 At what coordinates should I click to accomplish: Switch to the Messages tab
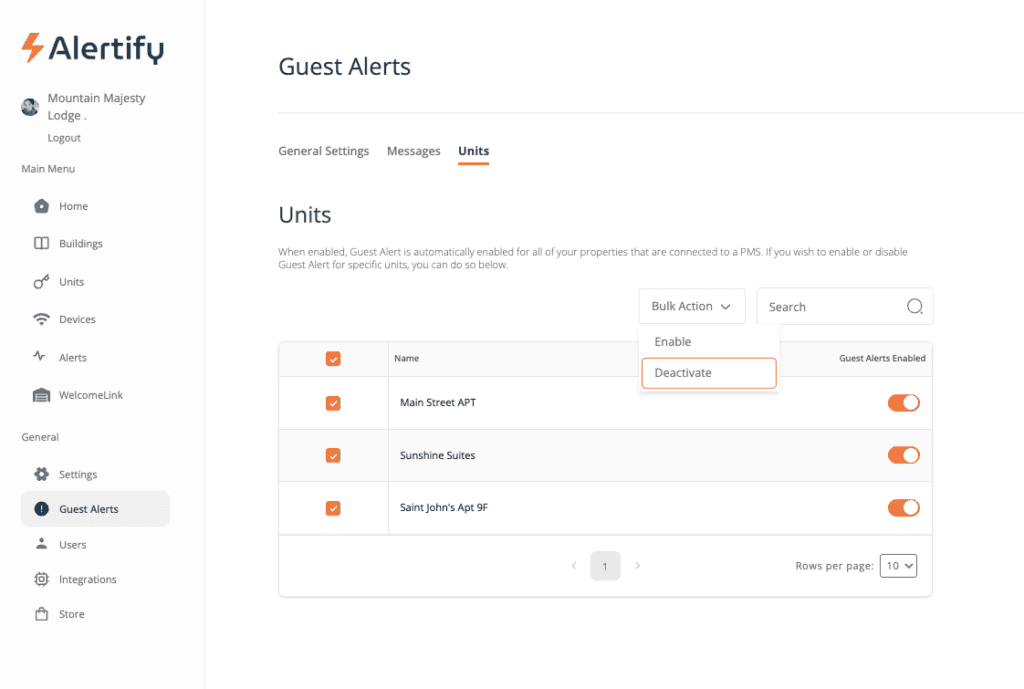coord(413,151)
